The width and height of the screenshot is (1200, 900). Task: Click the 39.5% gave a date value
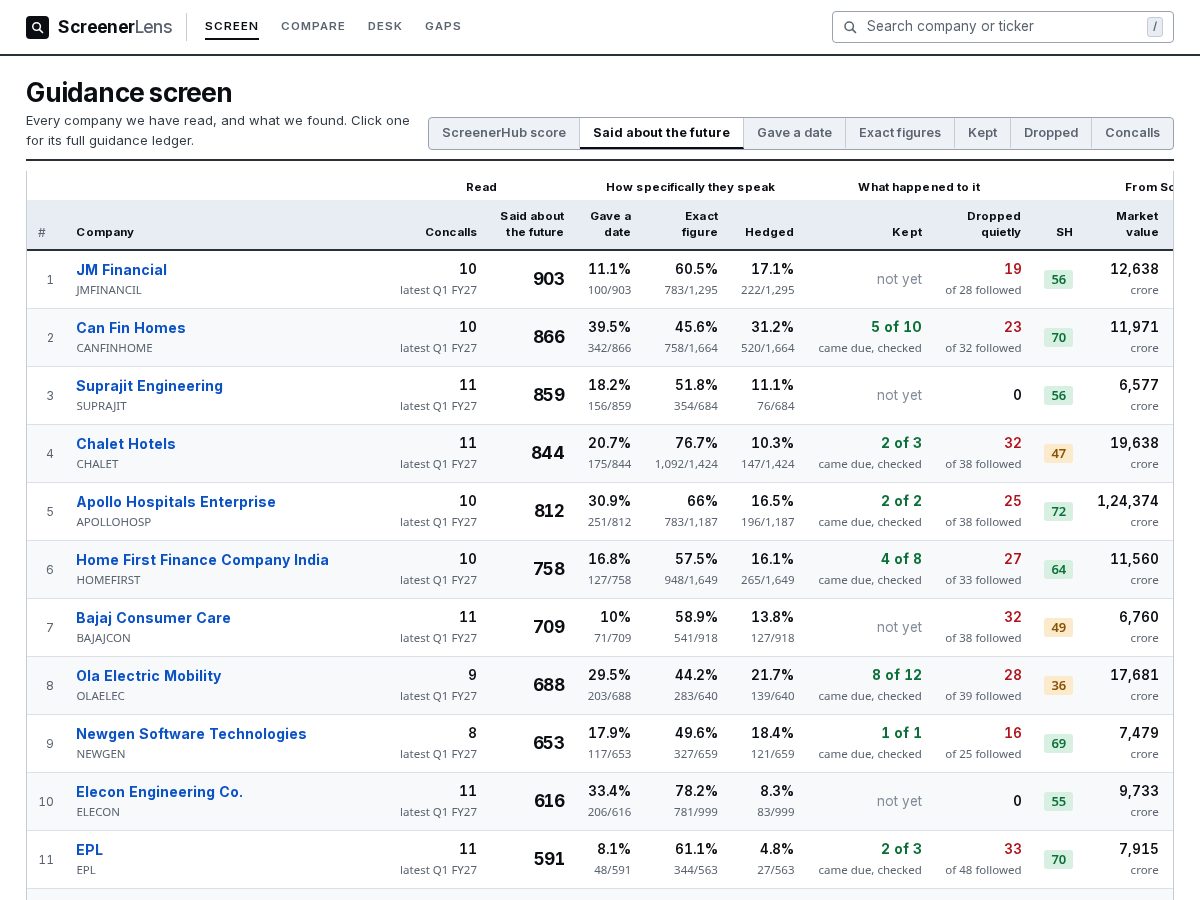[609, 327]
